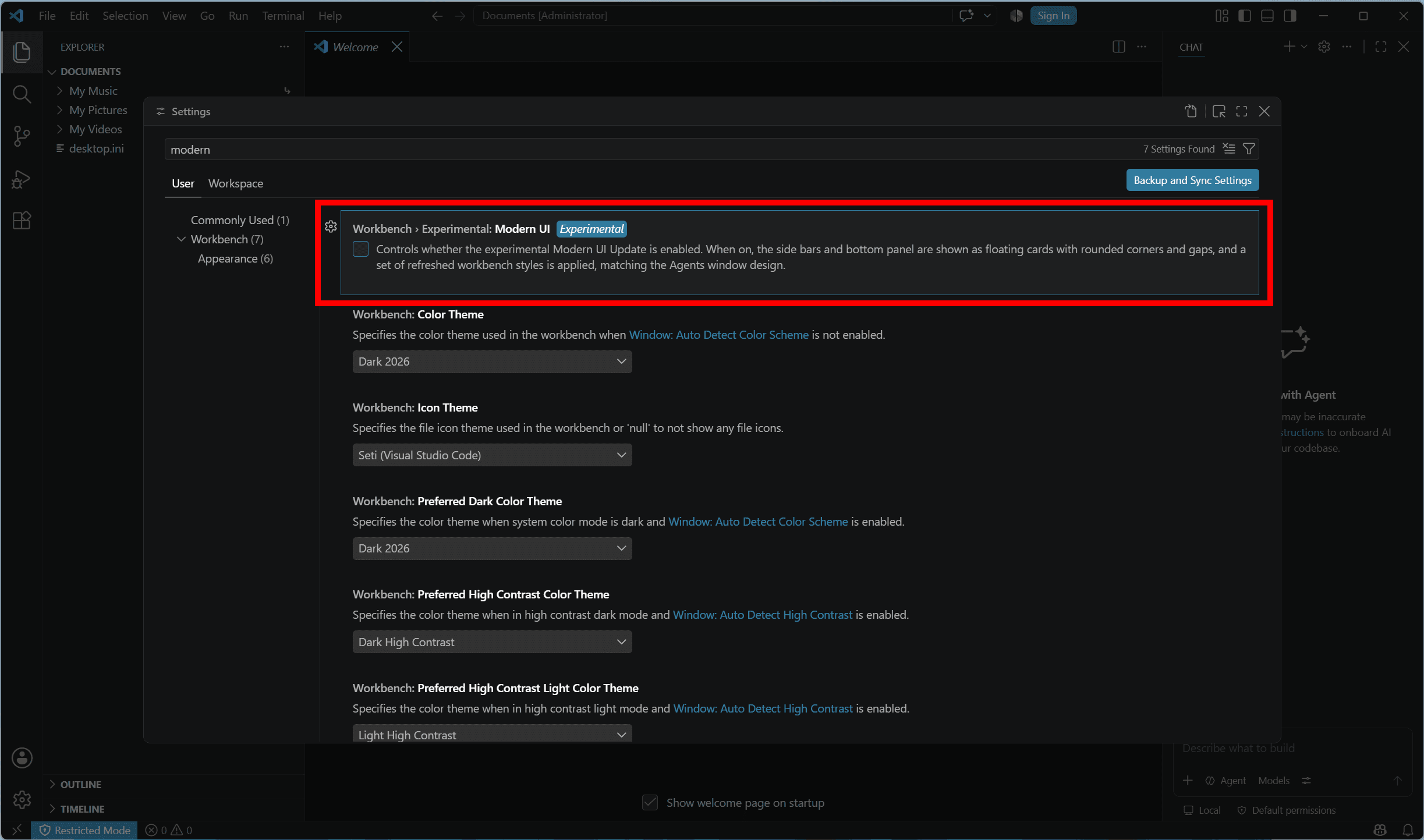Click the Manage gear in activity bar
This screenshot has width=1424, height=840.
point(22,799)
